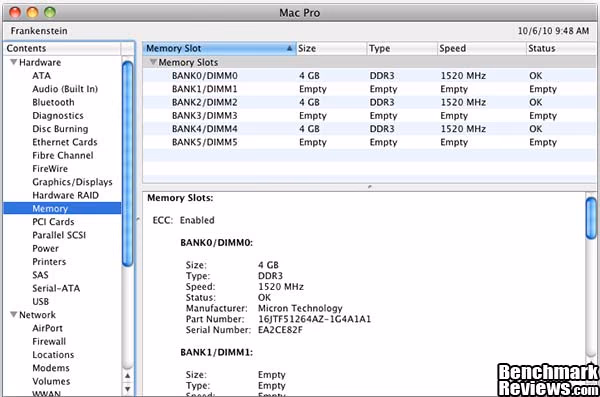Click the detail pane scrollbar thumb
This screenshot has height=397, width=600.
point(591,219)
